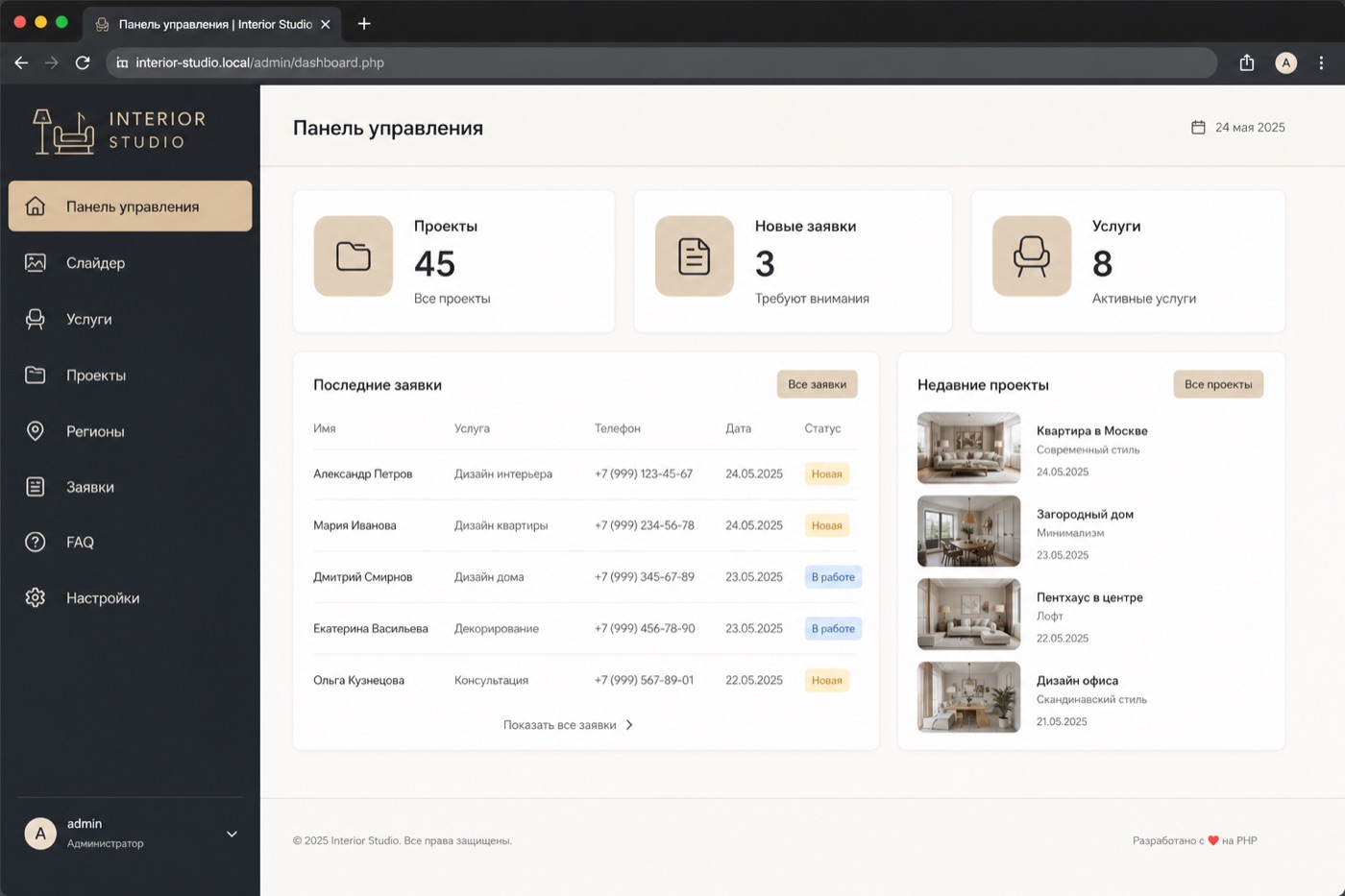Click the browser address bar

coord(661,62)
